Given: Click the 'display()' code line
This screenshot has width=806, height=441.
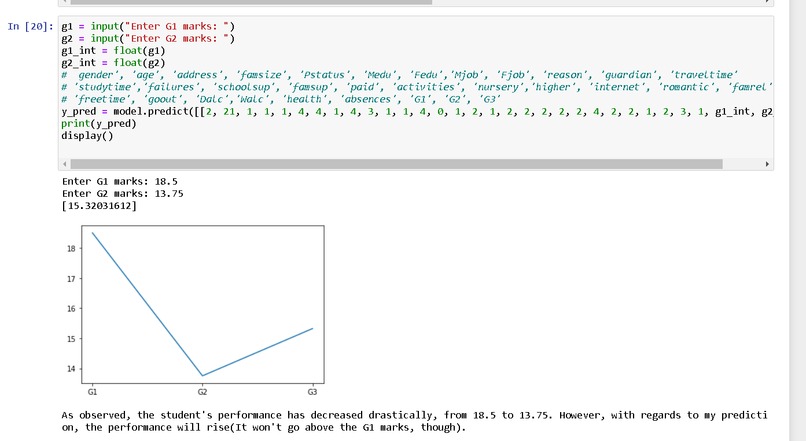Looking at the screenshot, I should coord(87,136).
